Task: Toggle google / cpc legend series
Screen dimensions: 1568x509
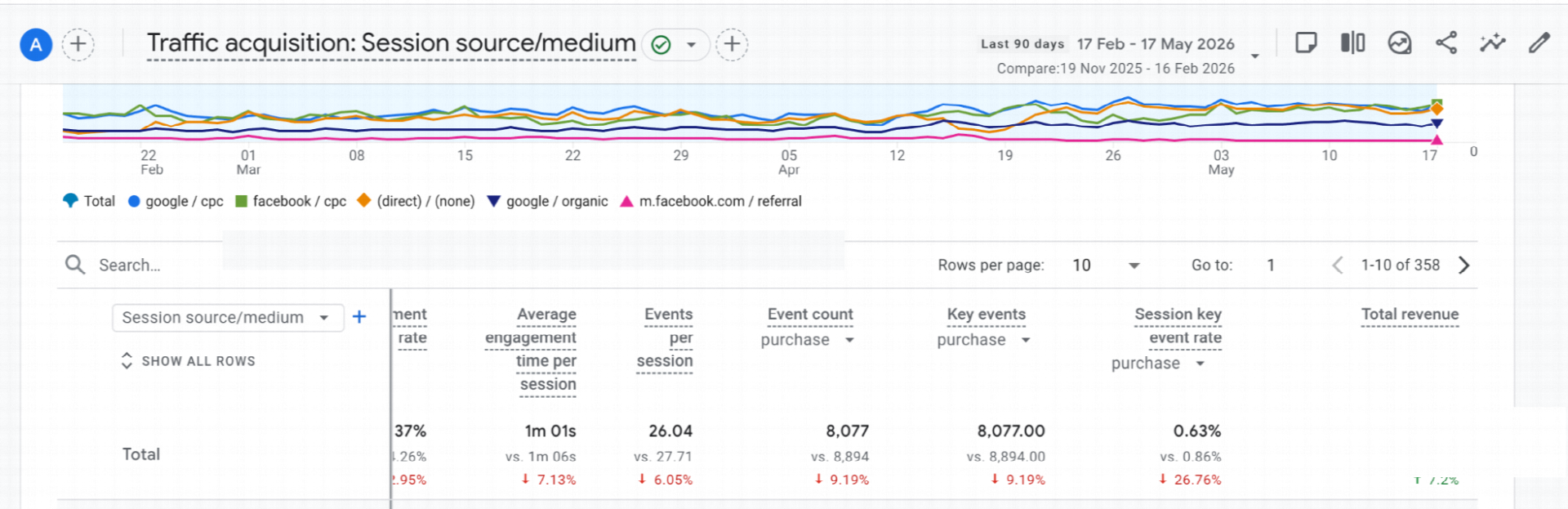Action: click(176, 201)
